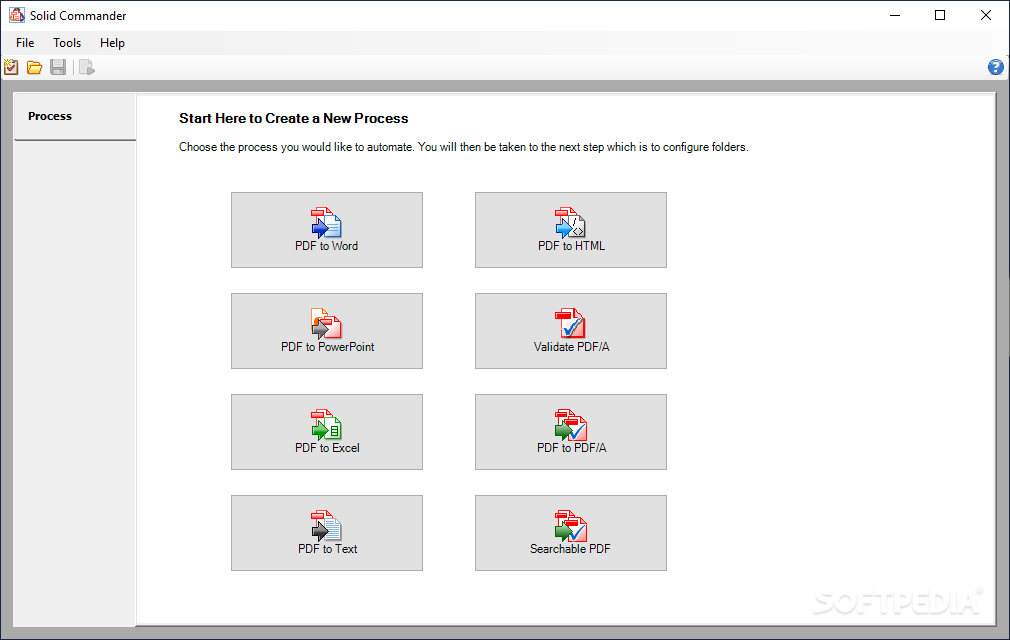Choose the PDF to HTML process
The image size is (1010, 640).
[571, 230]
